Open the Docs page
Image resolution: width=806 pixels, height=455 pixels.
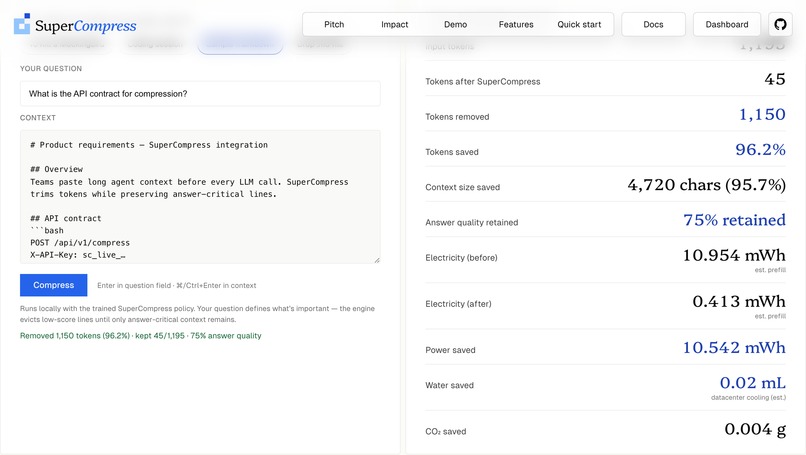[x=653, y=24]
